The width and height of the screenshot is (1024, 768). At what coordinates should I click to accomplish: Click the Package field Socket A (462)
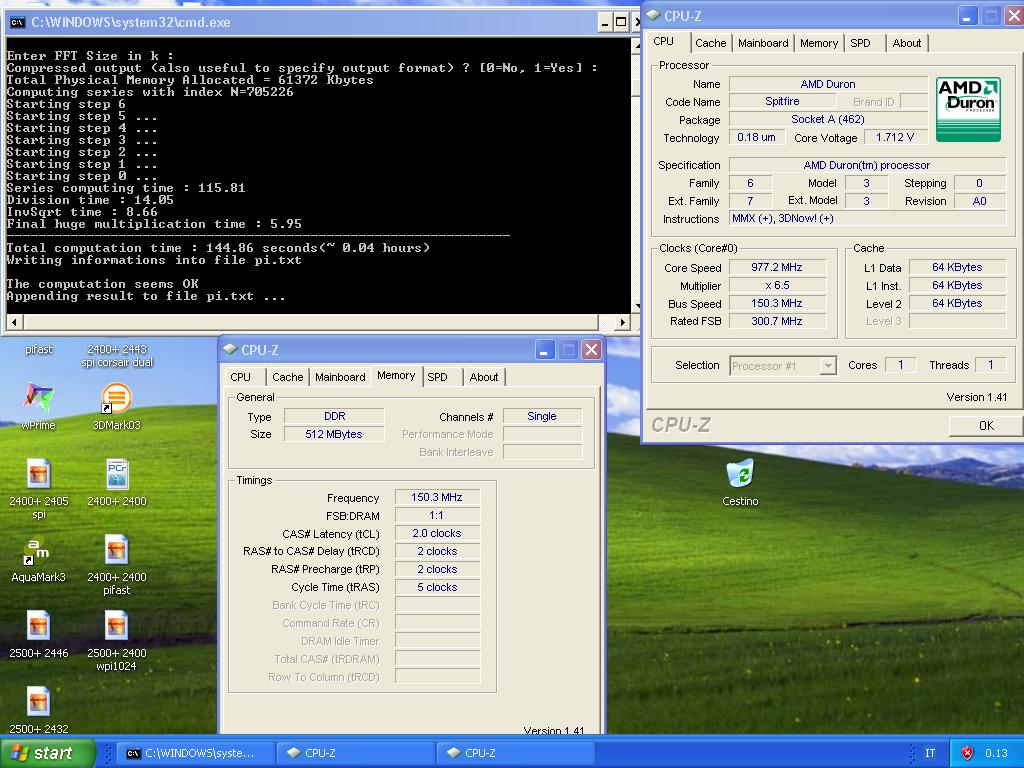pyautogui.click(x=828, y=119)
